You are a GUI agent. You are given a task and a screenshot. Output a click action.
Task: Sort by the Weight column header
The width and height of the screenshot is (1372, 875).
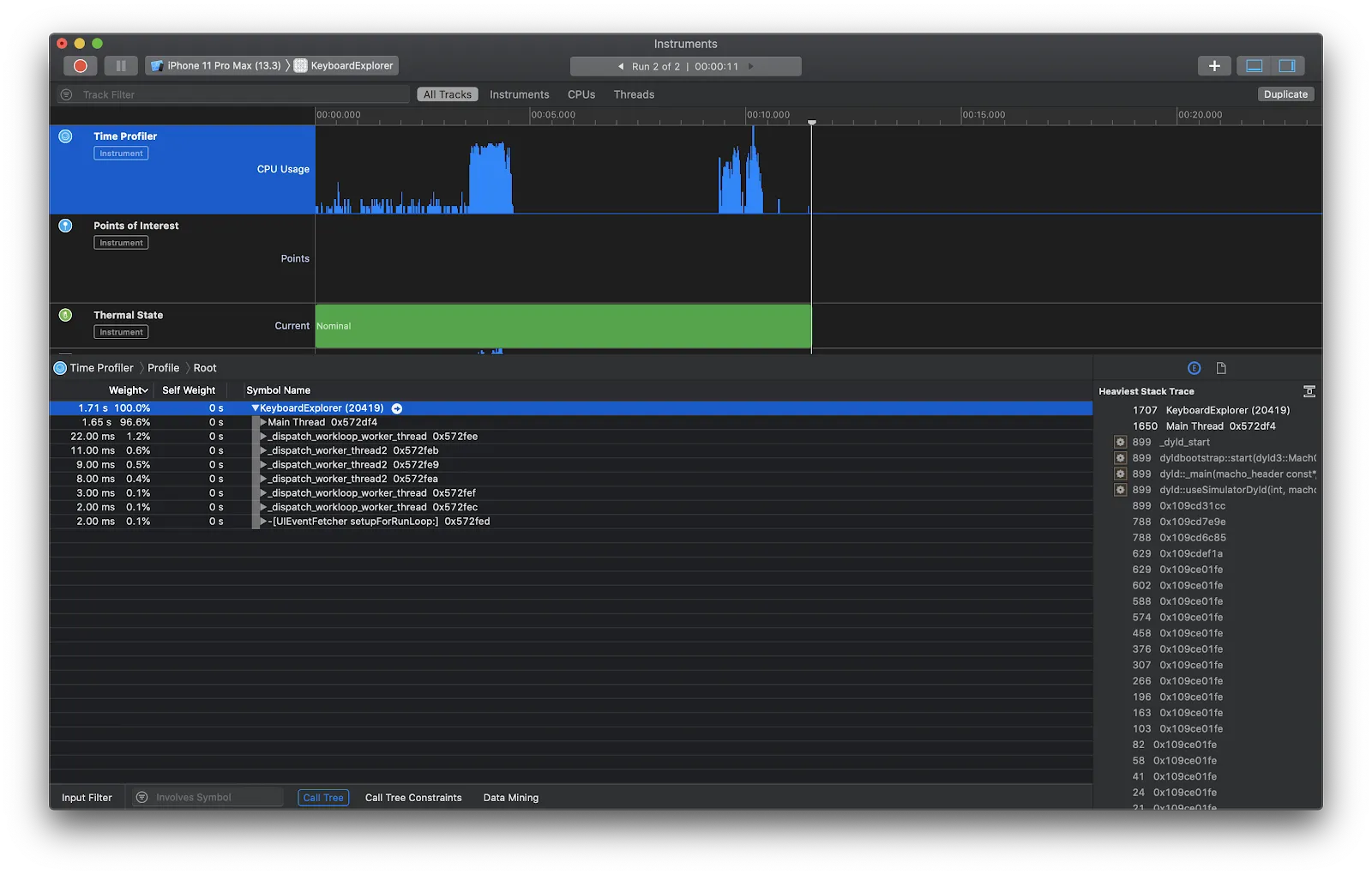tap(129, 390)
